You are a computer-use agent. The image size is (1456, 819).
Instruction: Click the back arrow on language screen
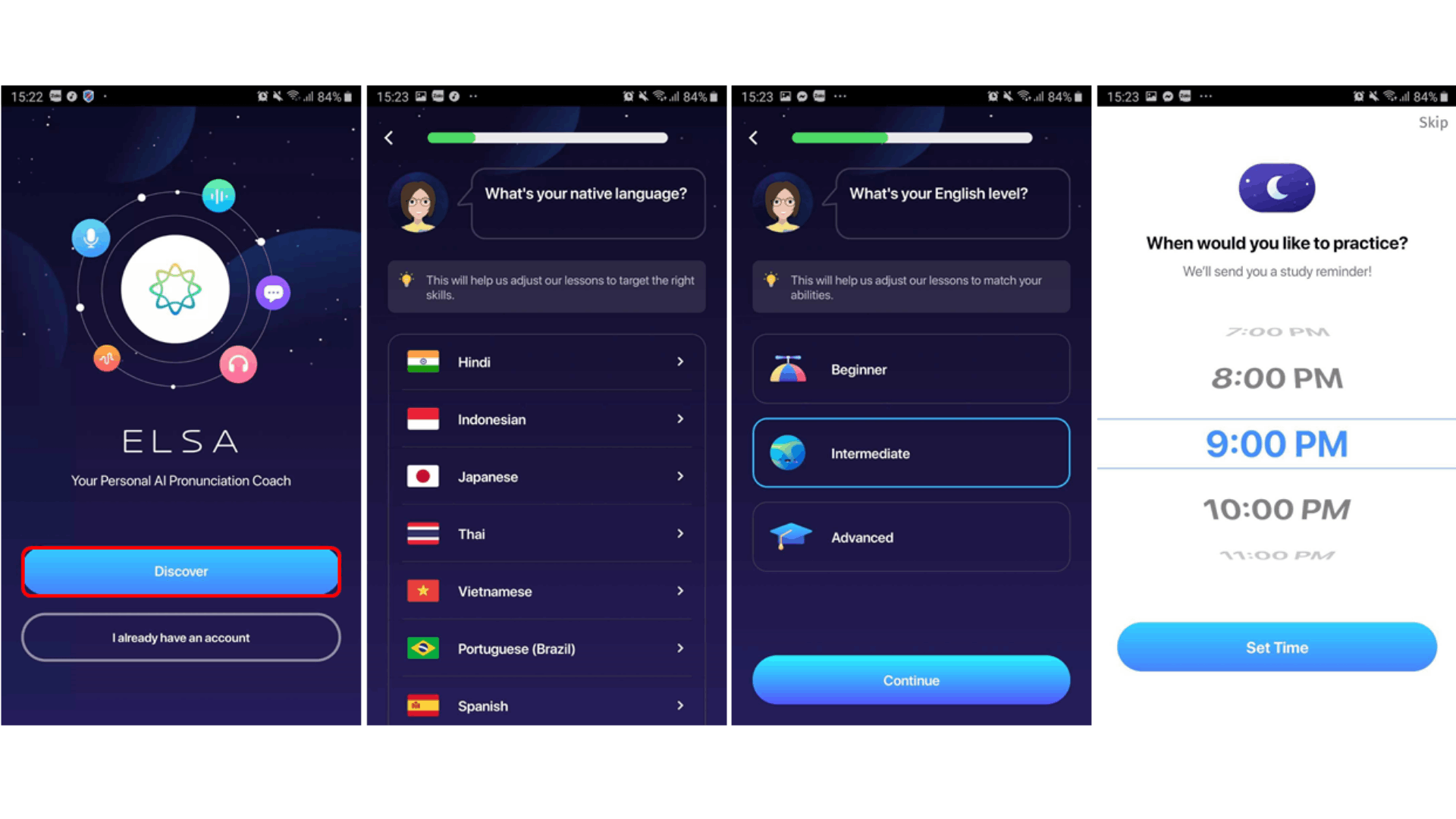[390, 138]
